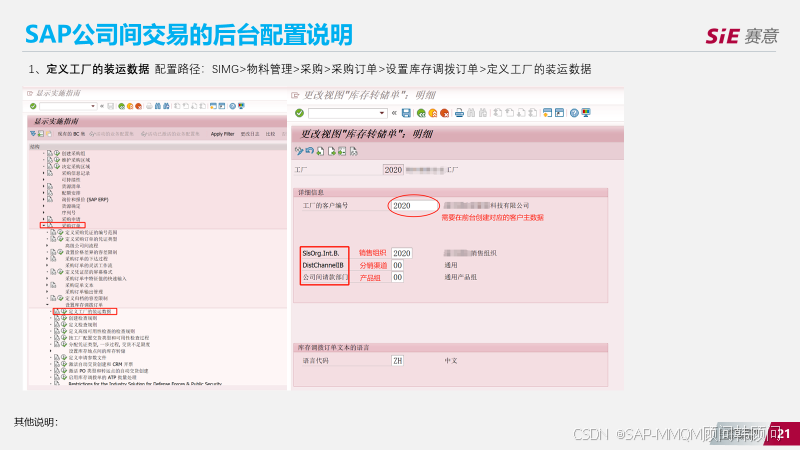
Task: Click the green Back icon in 显示实施指南 toolbar
Action: point(121,106)
